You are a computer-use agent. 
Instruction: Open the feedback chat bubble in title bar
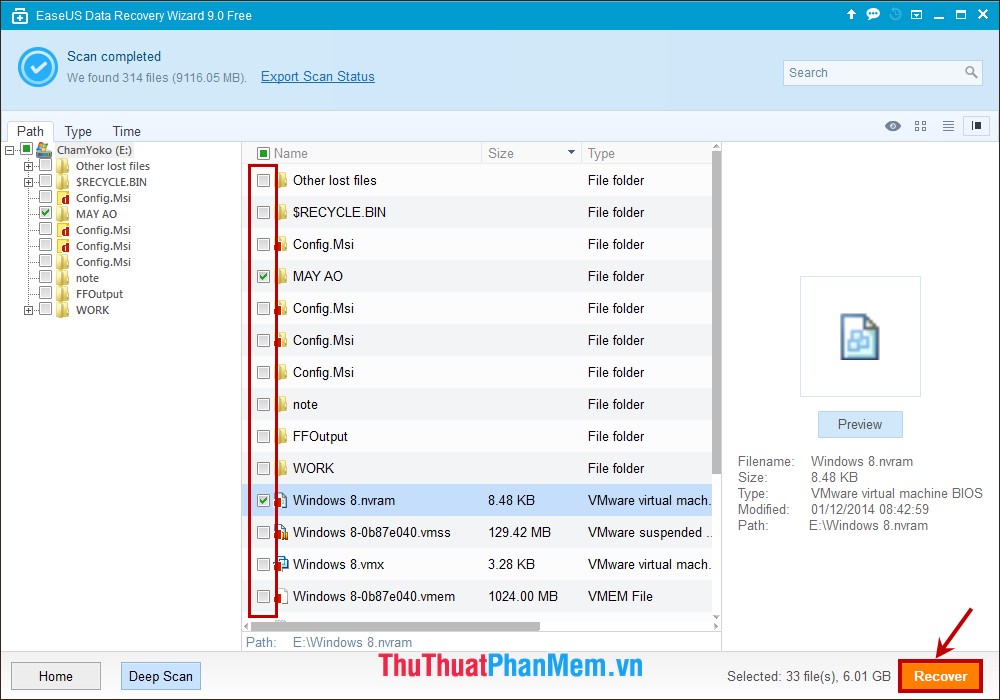[873, 14]
